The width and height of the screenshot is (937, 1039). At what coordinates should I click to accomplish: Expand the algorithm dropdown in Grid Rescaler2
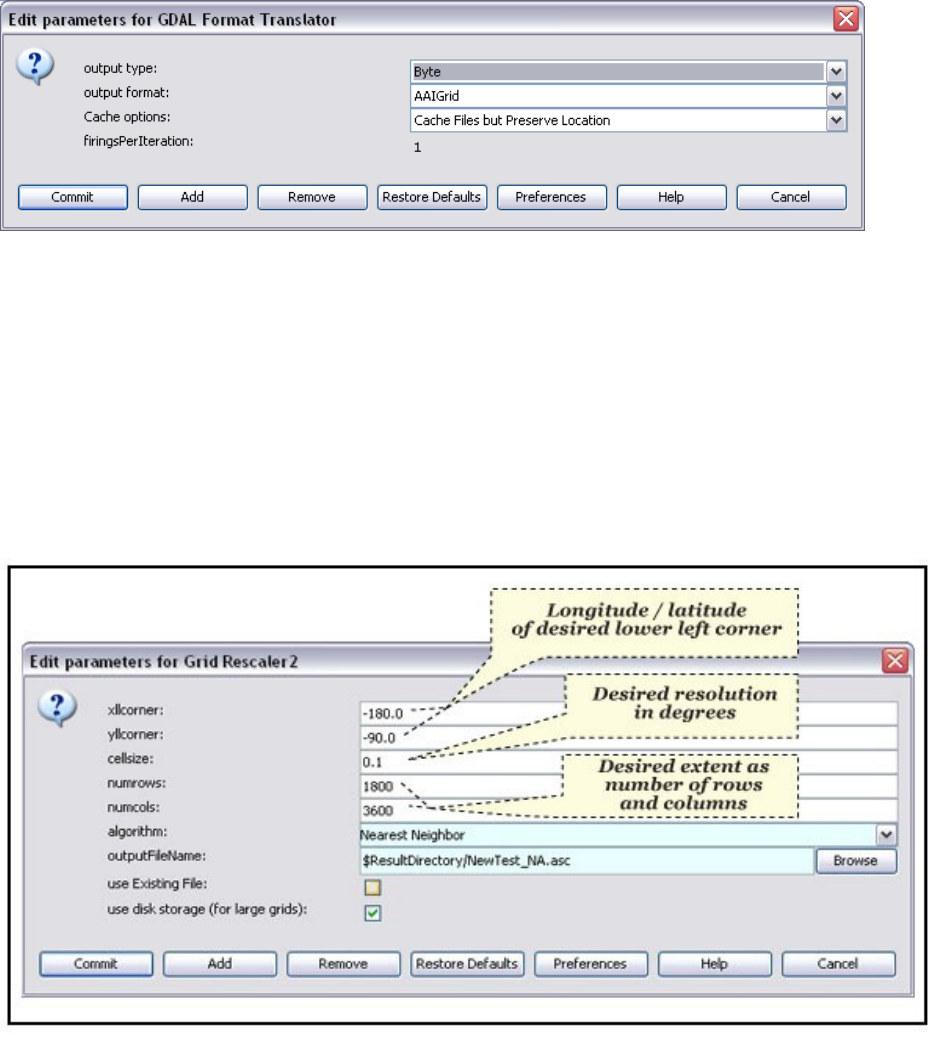point(886,834)
